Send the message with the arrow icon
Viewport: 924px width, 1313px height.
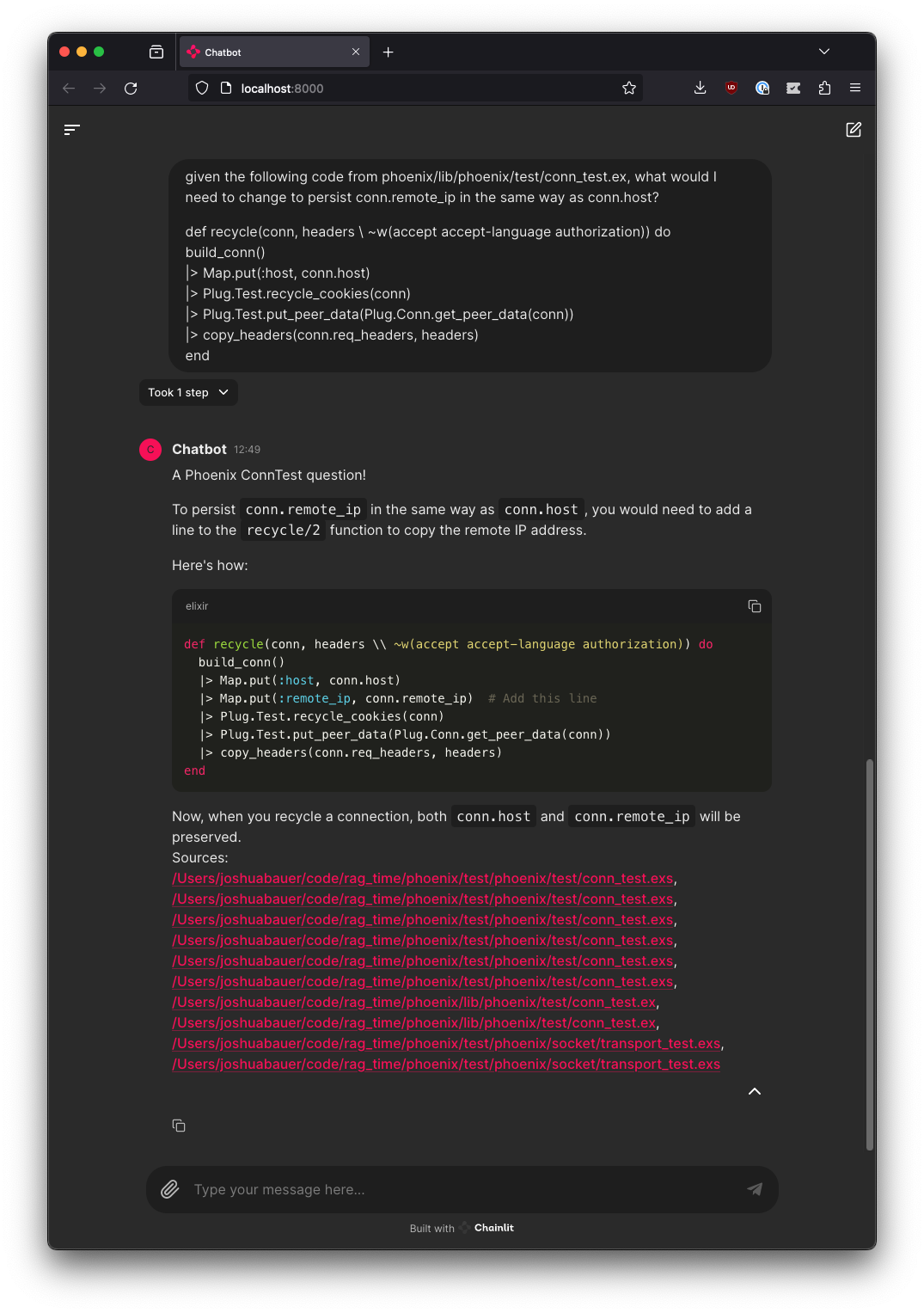pos(755,1189)
